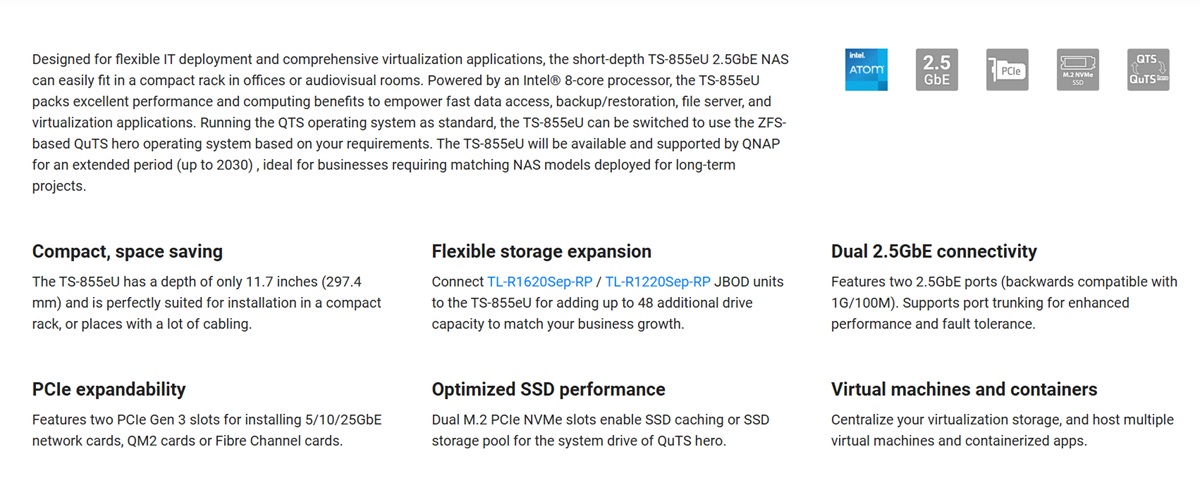
Task: Open the TL-R1620Sep-RP product link
Action: tap(539, 282)
